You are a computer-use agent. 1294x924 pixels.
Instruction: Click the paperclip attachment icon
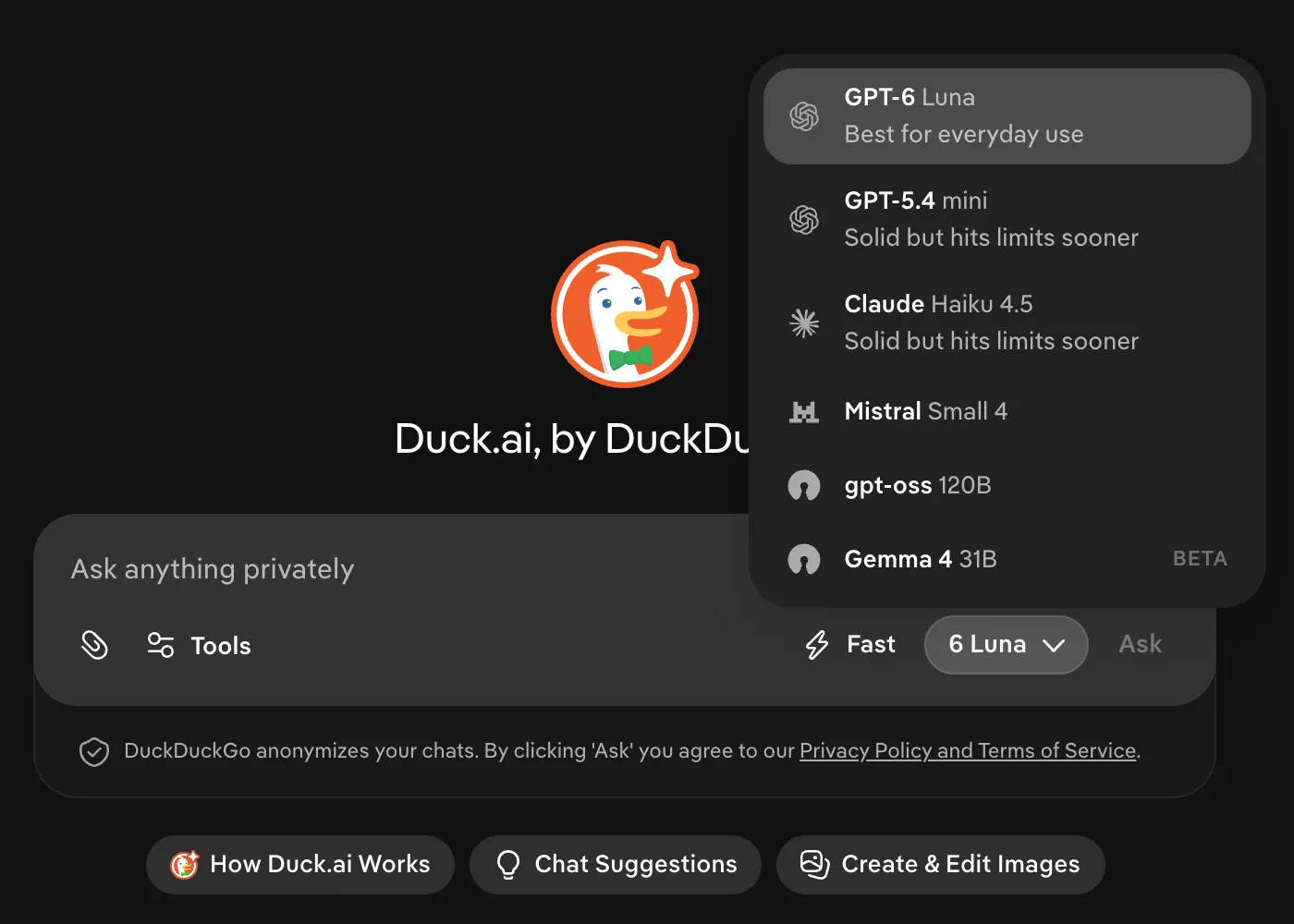point(94,645)
